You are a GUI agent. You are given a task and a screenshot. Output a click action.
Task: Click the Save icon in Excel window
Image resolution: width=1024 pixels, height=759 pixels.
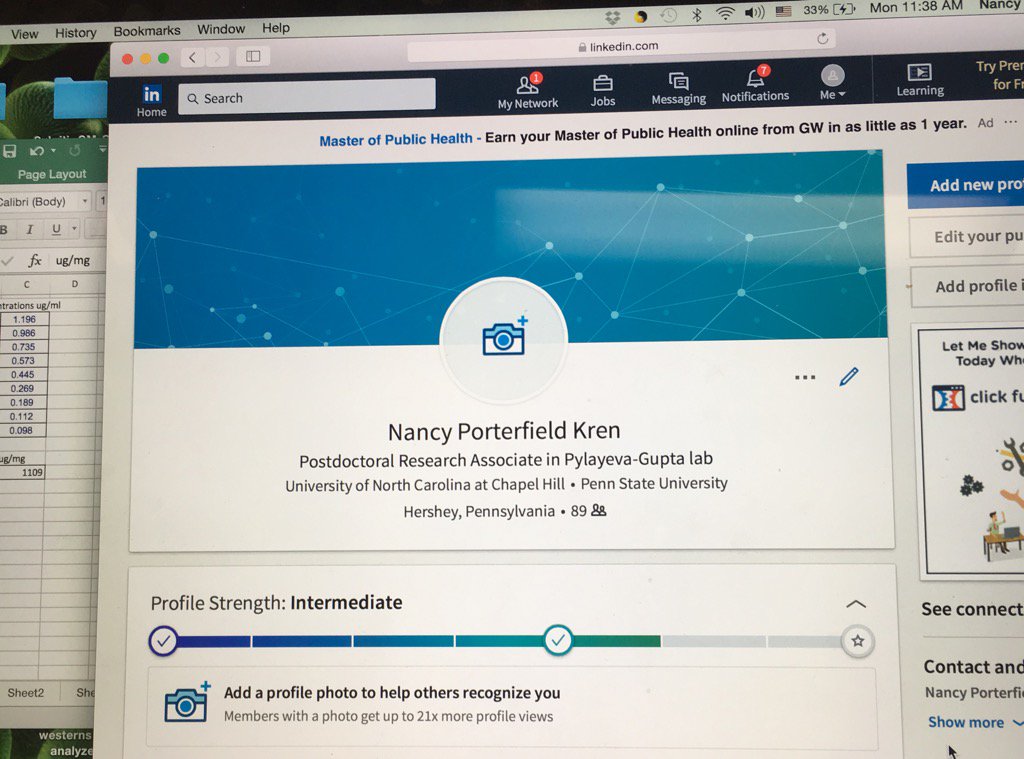click(10, 152)
